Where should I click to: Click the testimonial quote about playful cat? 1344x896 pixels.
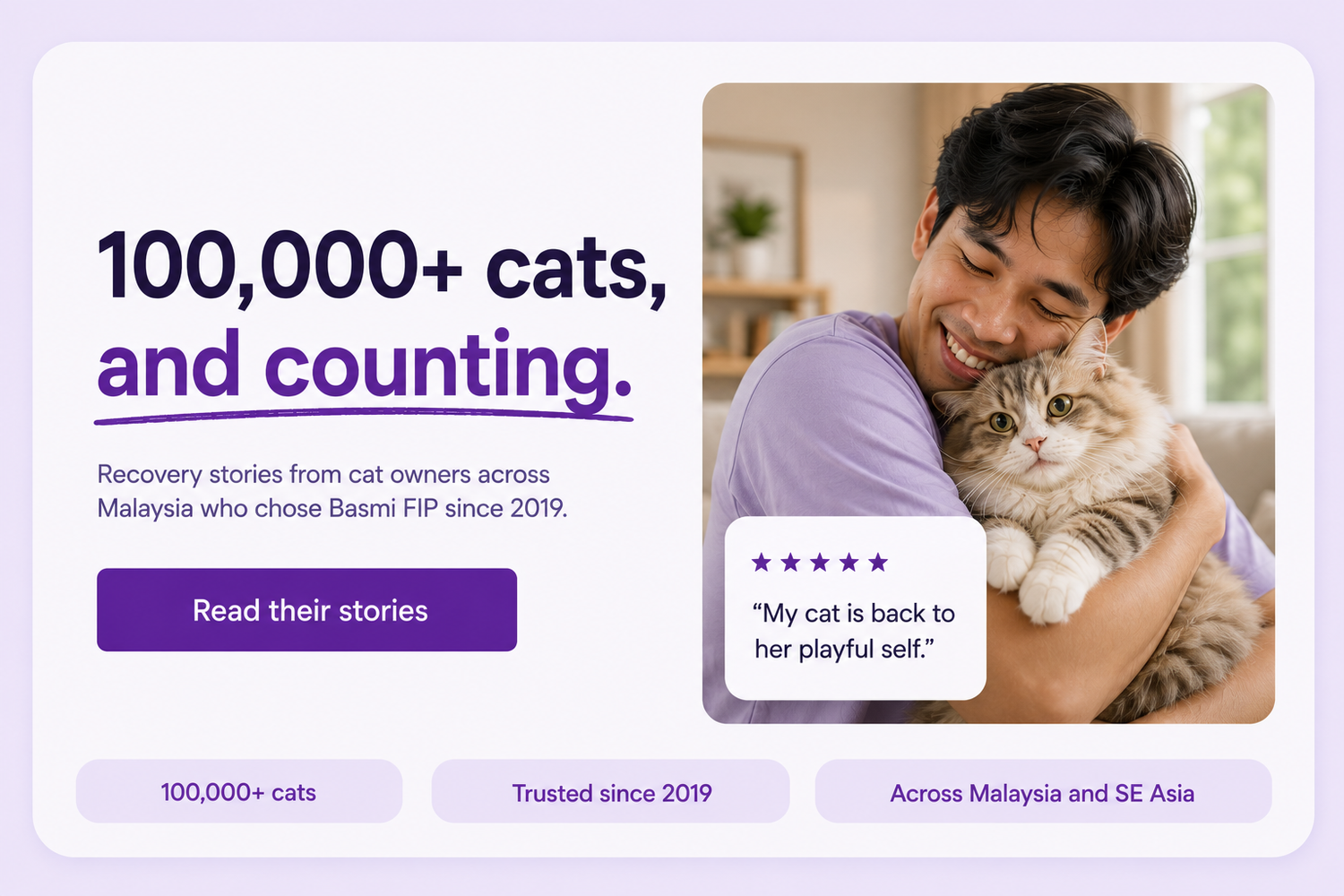pos(855,631)
